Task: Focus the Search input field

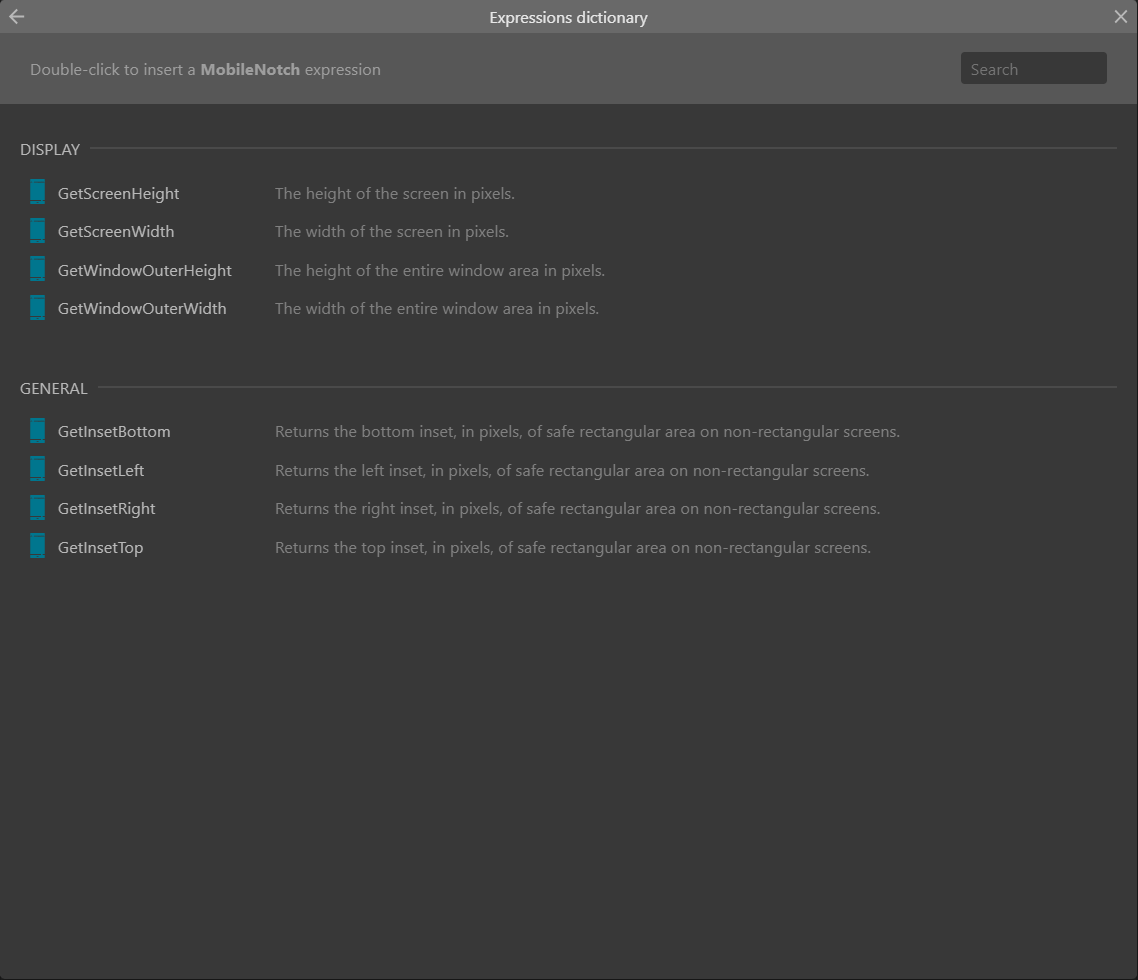Action: pyautogui.click(x=1033, y=68)
